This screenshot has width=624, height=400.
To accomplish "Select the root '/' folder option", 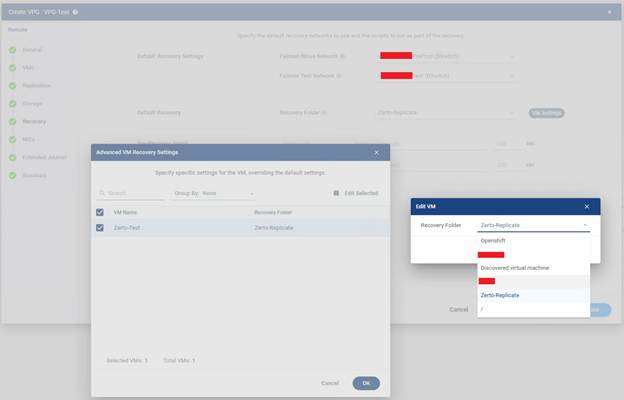I will 483,309.
